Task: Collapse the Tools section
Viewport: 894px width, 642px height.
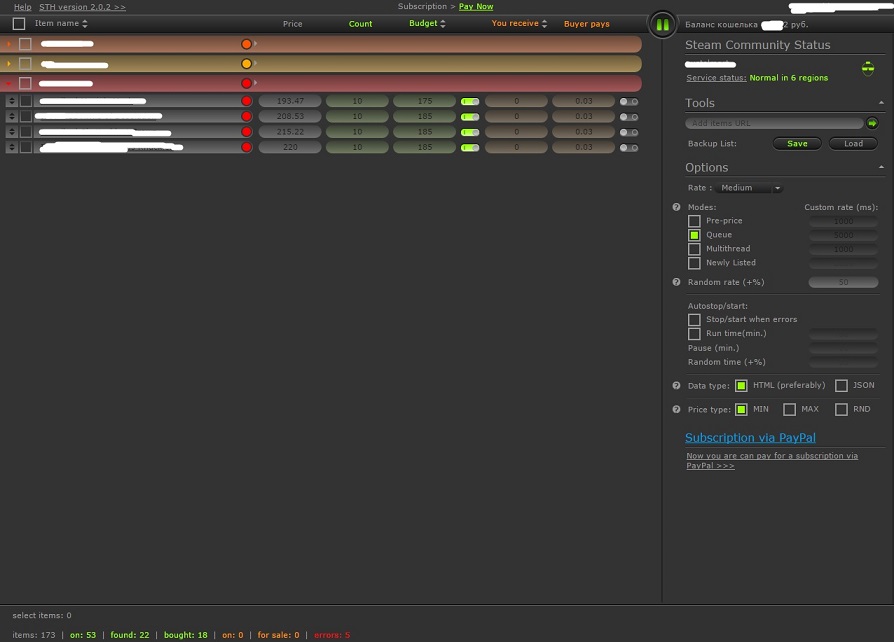Action: point(881,103)
